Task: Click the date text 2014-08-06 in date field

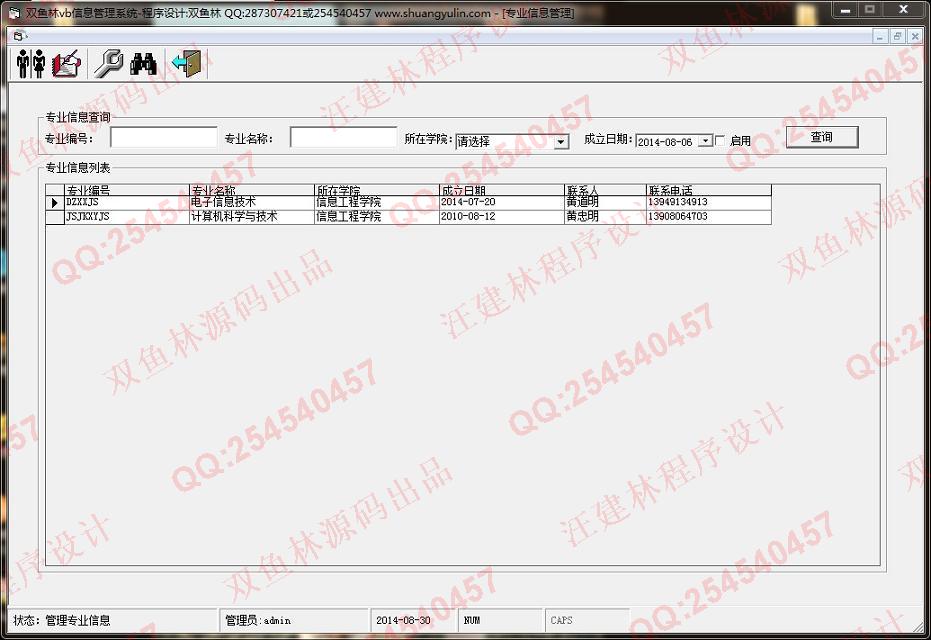Action: [x=665, y=142]
